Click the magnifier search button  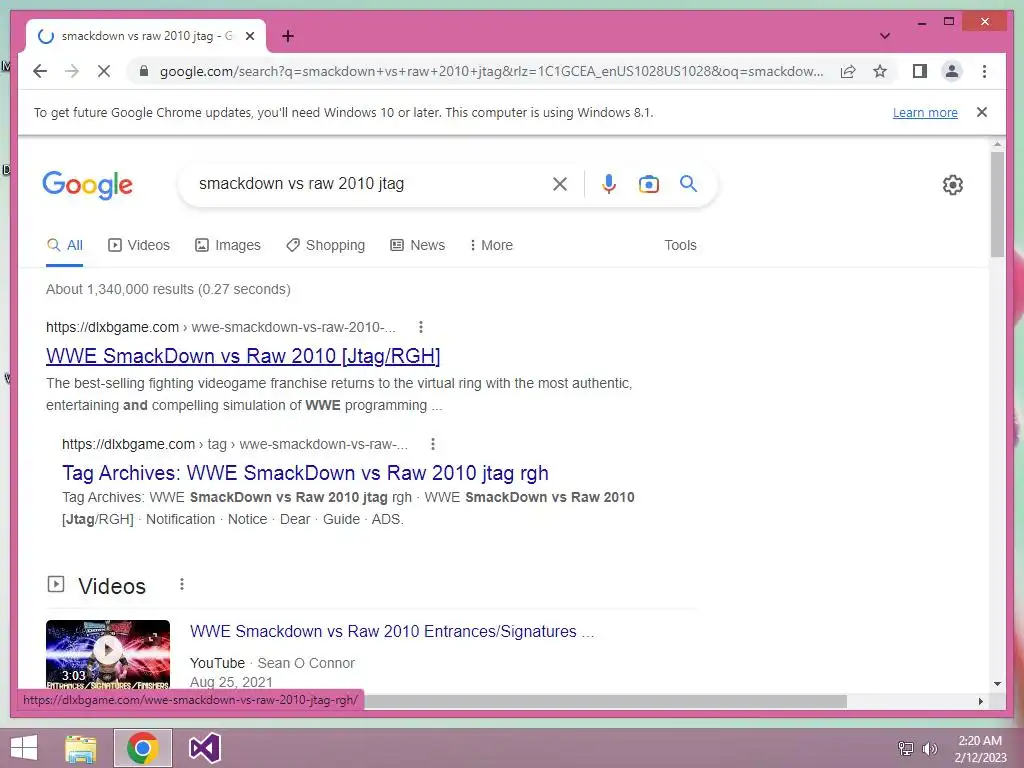688,184
